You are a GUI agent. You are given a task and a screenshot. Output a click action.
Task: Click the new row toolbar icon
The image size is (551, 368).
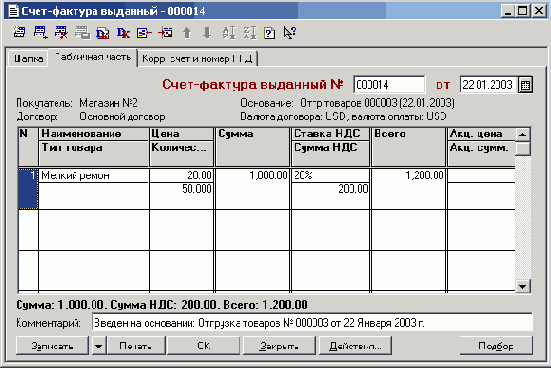[19, 33]
